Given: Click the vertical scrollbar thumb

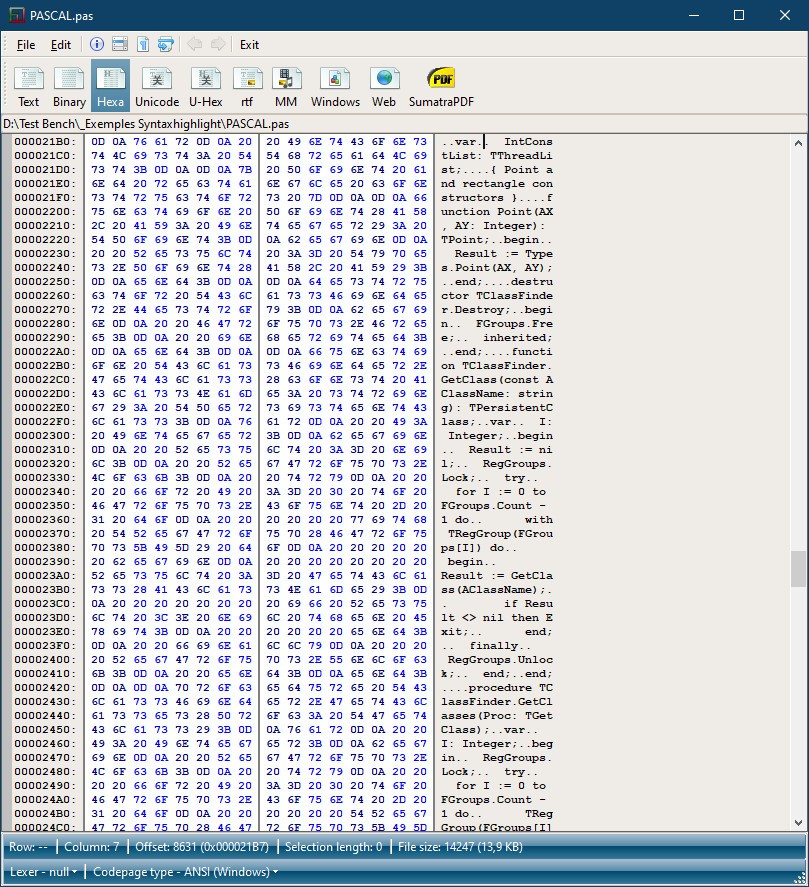Looking at the screenshot, I should (x=798, y=569).
